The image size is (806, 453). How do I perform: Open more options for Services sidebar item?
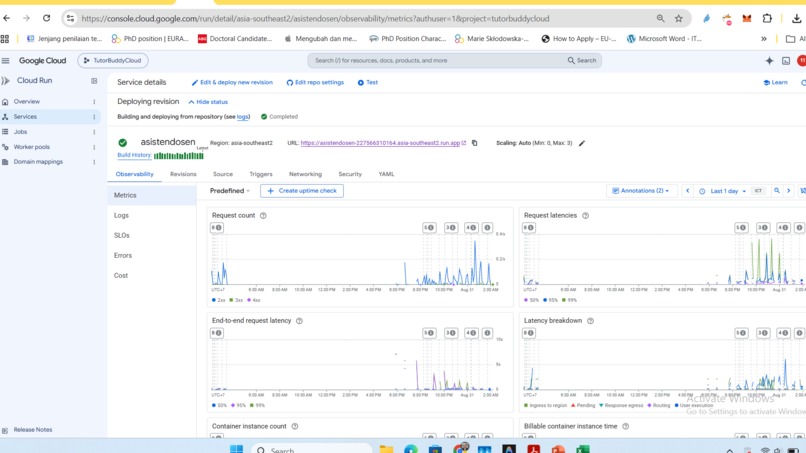point(94,117)
